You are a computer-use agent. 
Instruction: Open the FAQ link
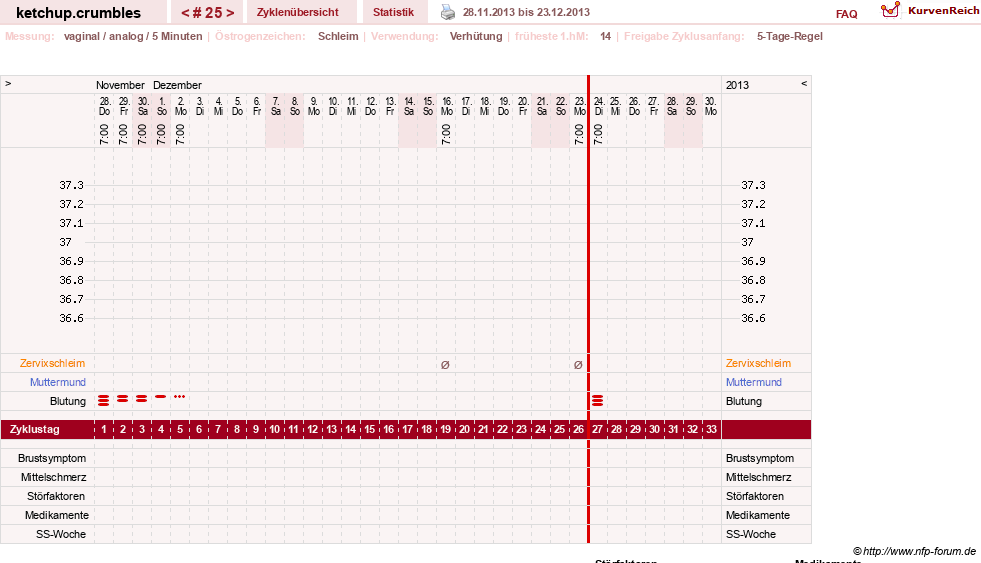coord(846,14)
